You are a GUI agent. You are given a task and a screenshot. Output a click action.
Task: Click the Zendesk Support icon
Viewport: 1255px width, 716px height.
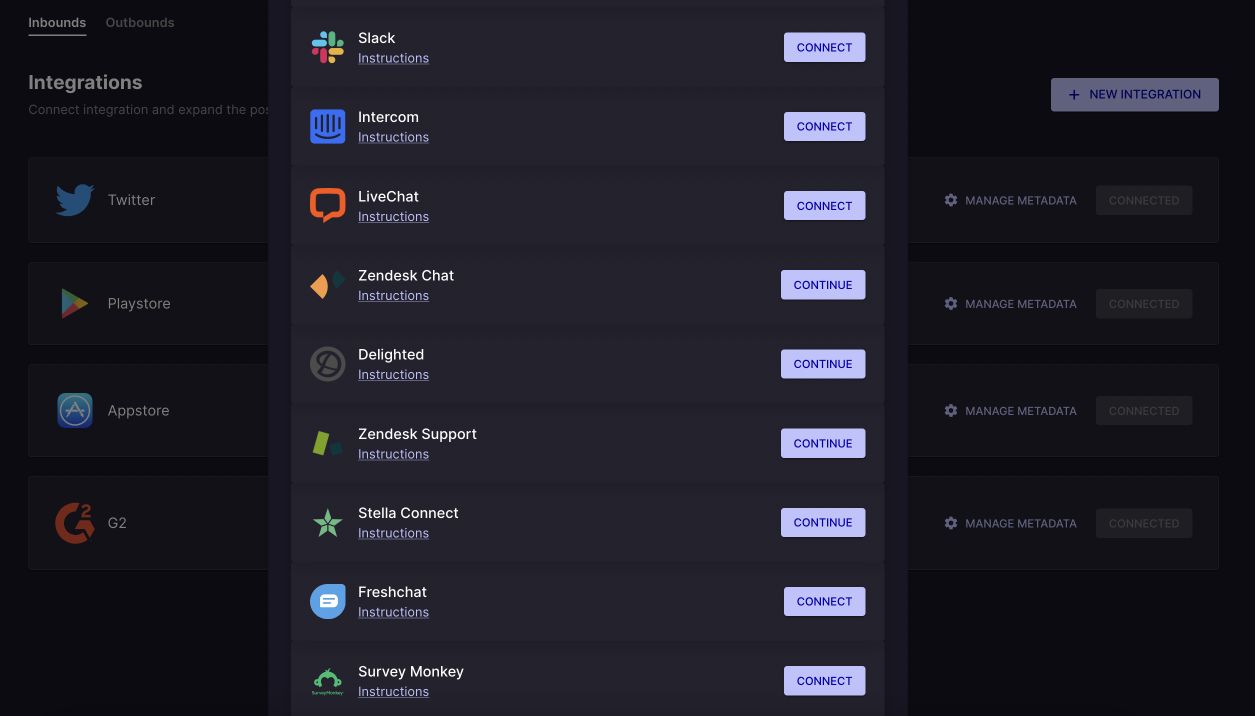[x=327, y=443]
